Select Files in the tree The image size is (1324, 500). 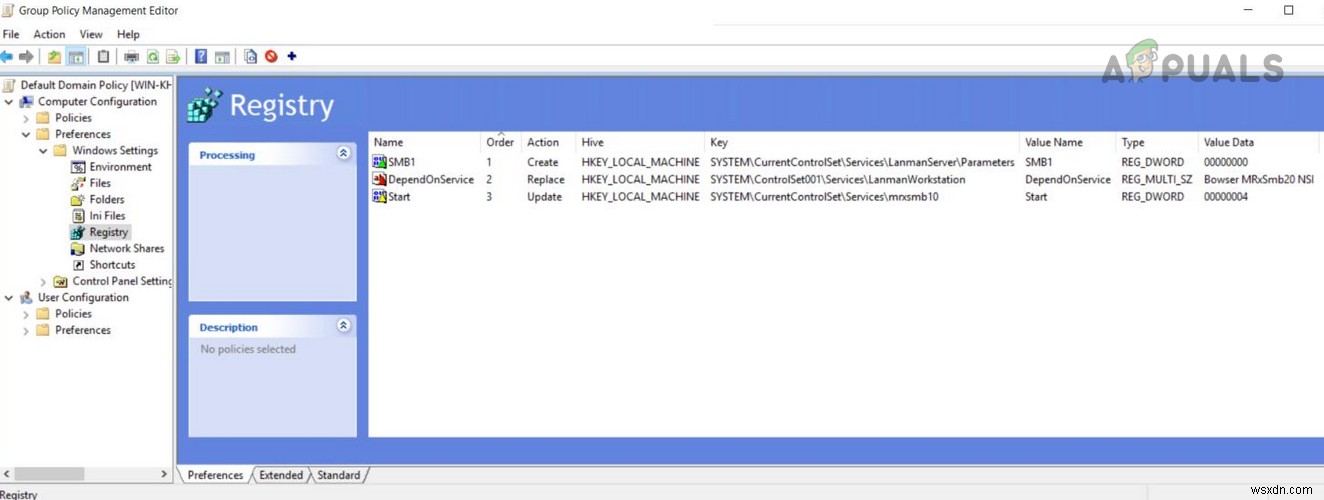pyautogui.click(x=100, y=183)
